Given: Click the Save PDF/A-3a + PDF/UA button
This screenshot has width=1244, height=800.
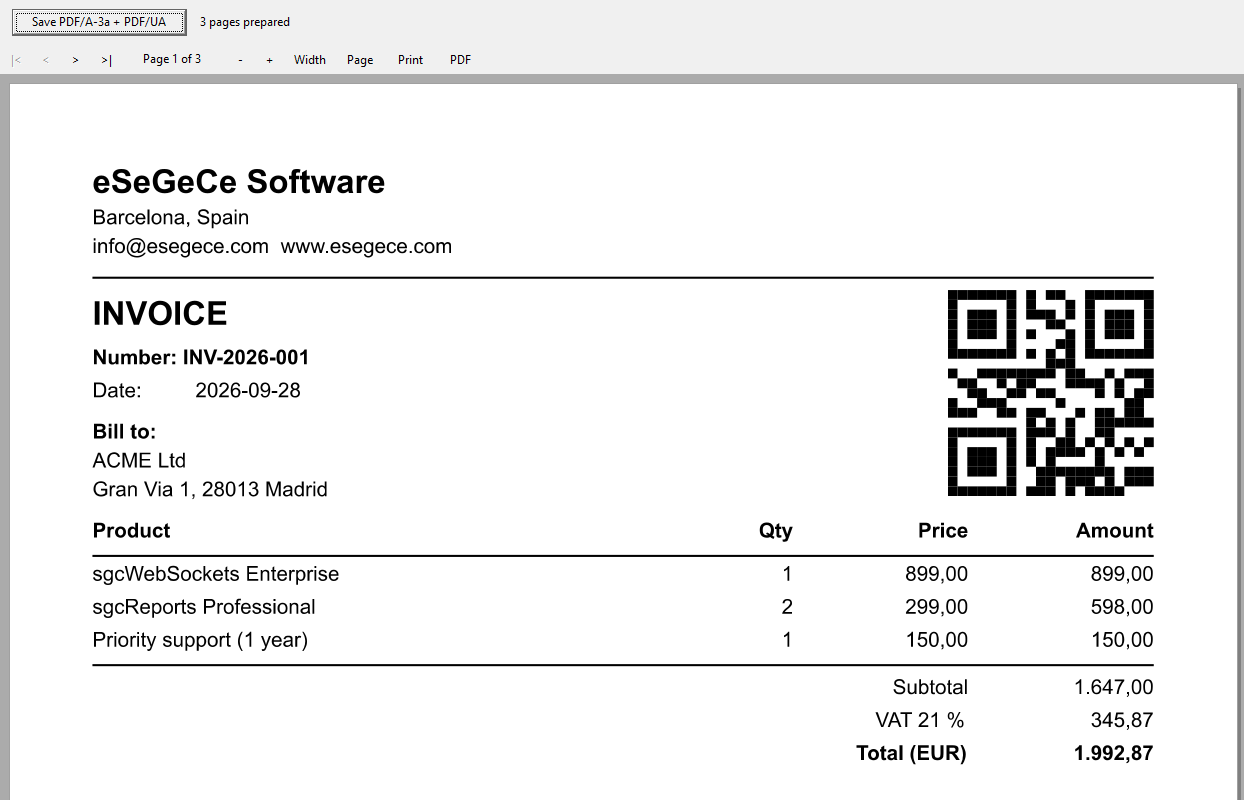Looking at the screenshot, I should pyautogui.click(x=99, y=22).
